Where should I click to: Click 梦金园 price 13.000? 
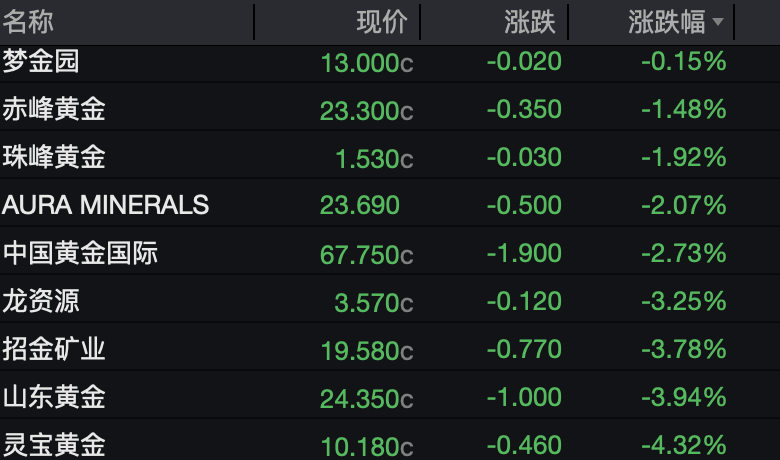366,62
